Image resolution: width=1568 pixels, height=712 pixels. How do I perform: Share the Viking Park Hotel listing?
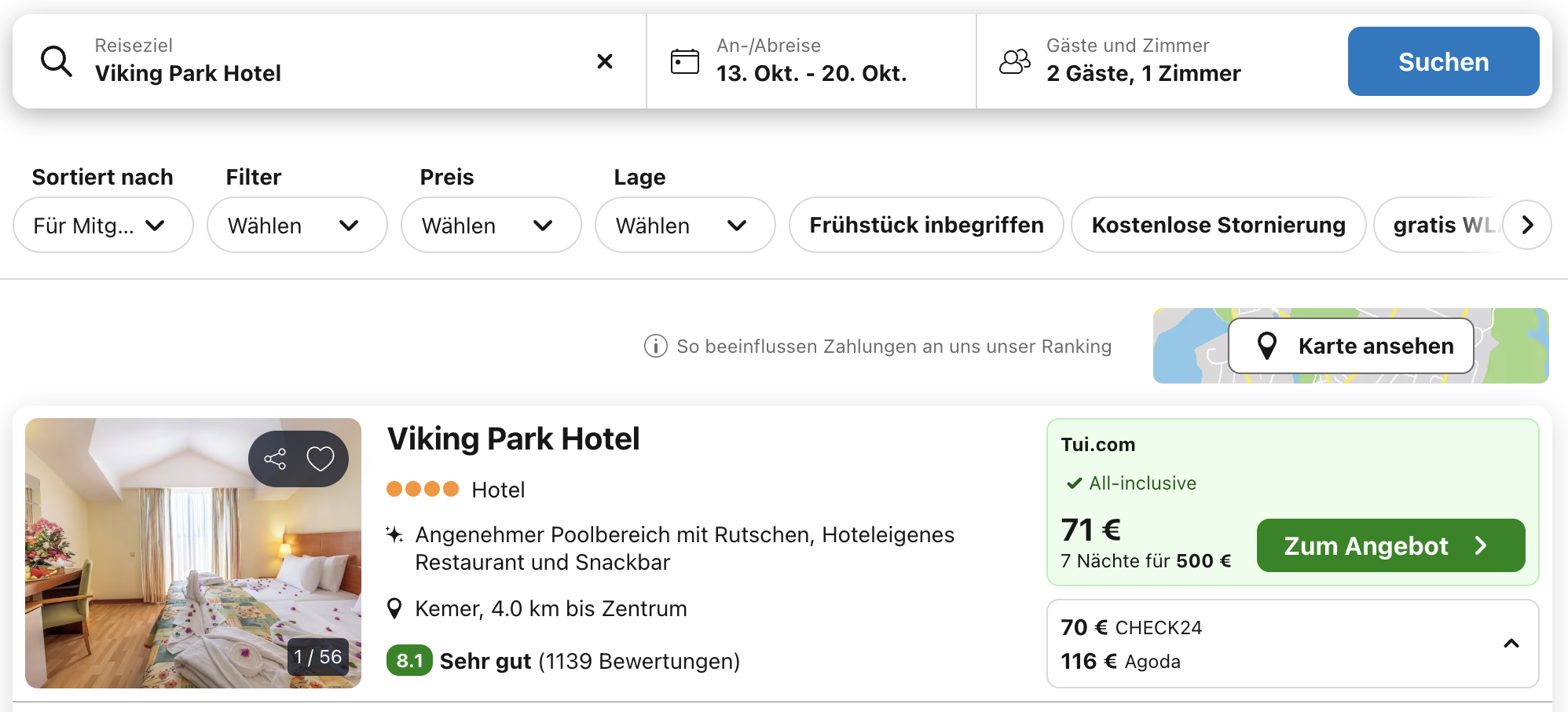pyautogui.click(x=275, y=459)
